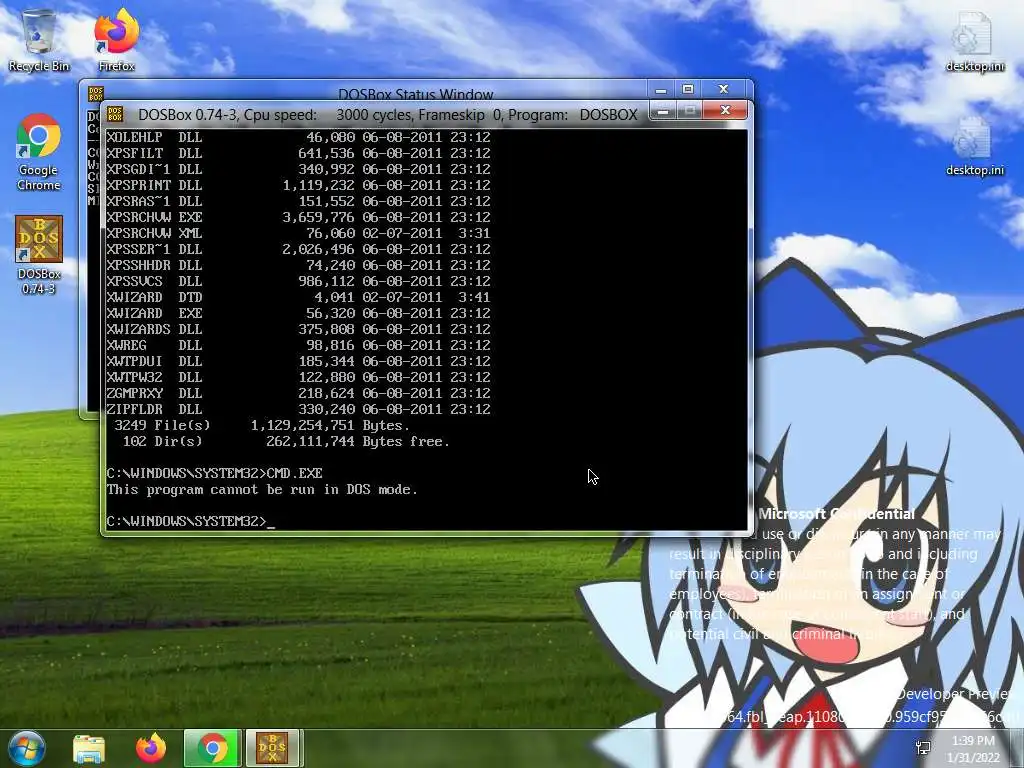
Task: Click the XPSRCHVW EXE file listing row
Action: pos(298,217)
